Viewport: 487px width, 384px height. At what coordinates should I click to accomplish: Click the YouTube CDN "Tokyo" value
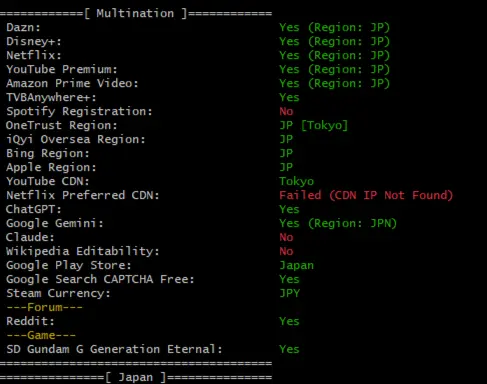pyautogui.click(x=296, y=182)
